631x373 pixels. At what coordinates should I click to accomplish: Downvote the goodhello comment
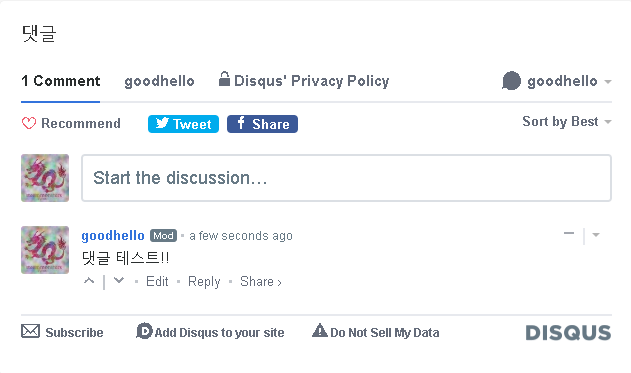[x=119, y=280]
